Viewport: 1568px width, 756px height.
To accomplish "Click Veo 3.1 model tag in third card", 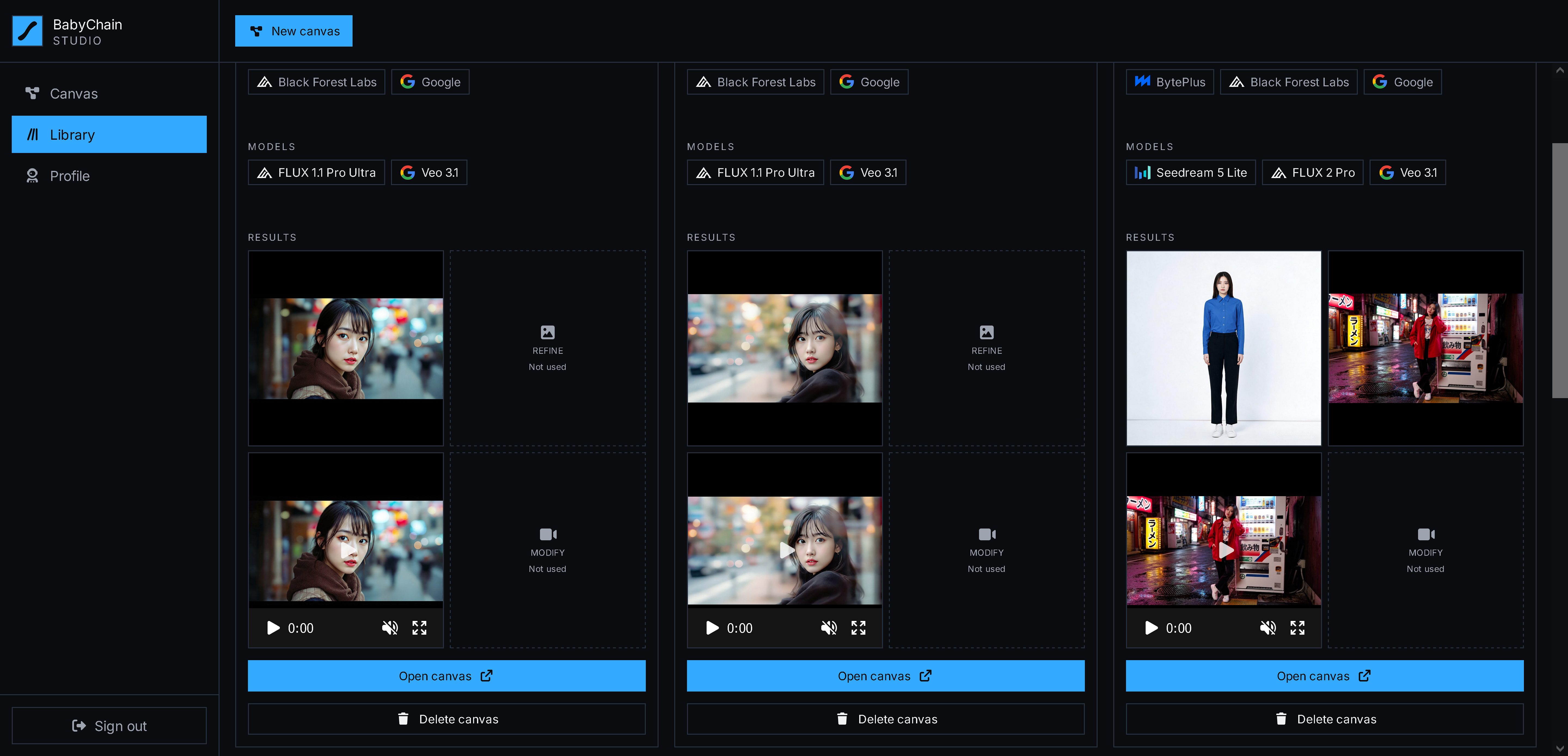I will 1407,172.
